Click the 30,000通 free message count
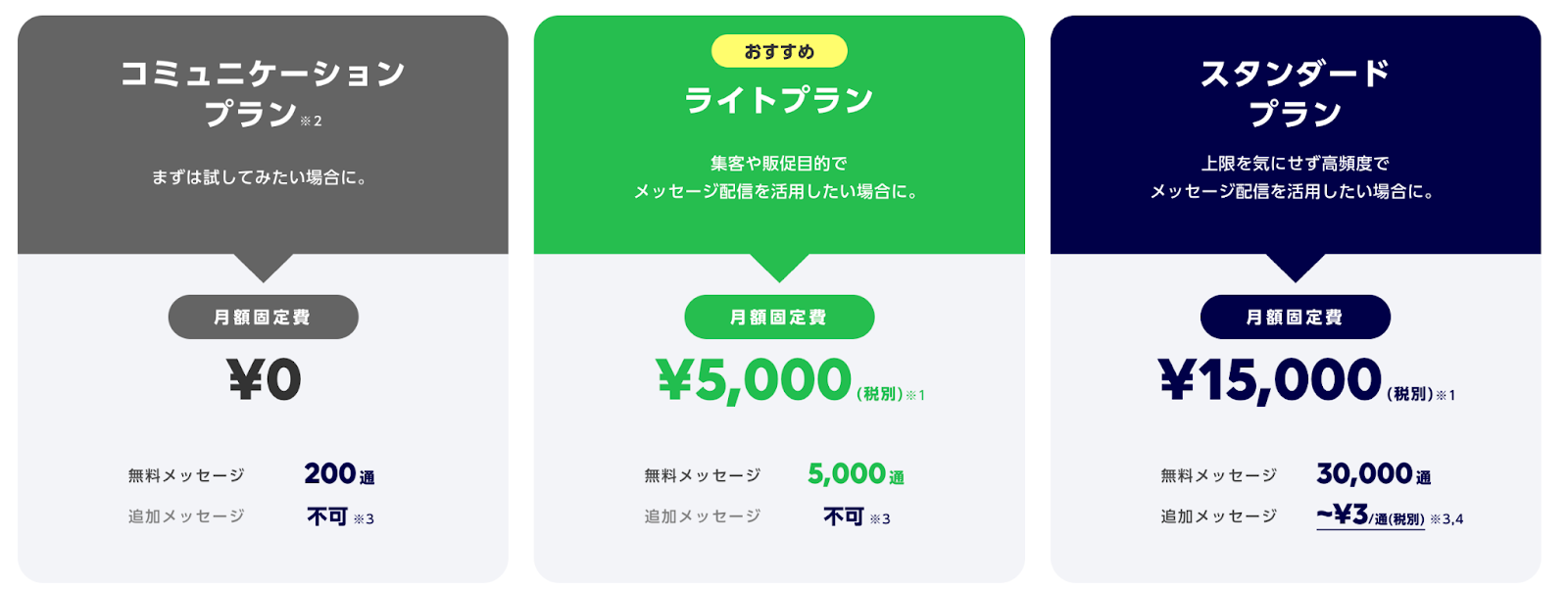The width and height of the screenshot is (1568, 589). click(1373, 474)
